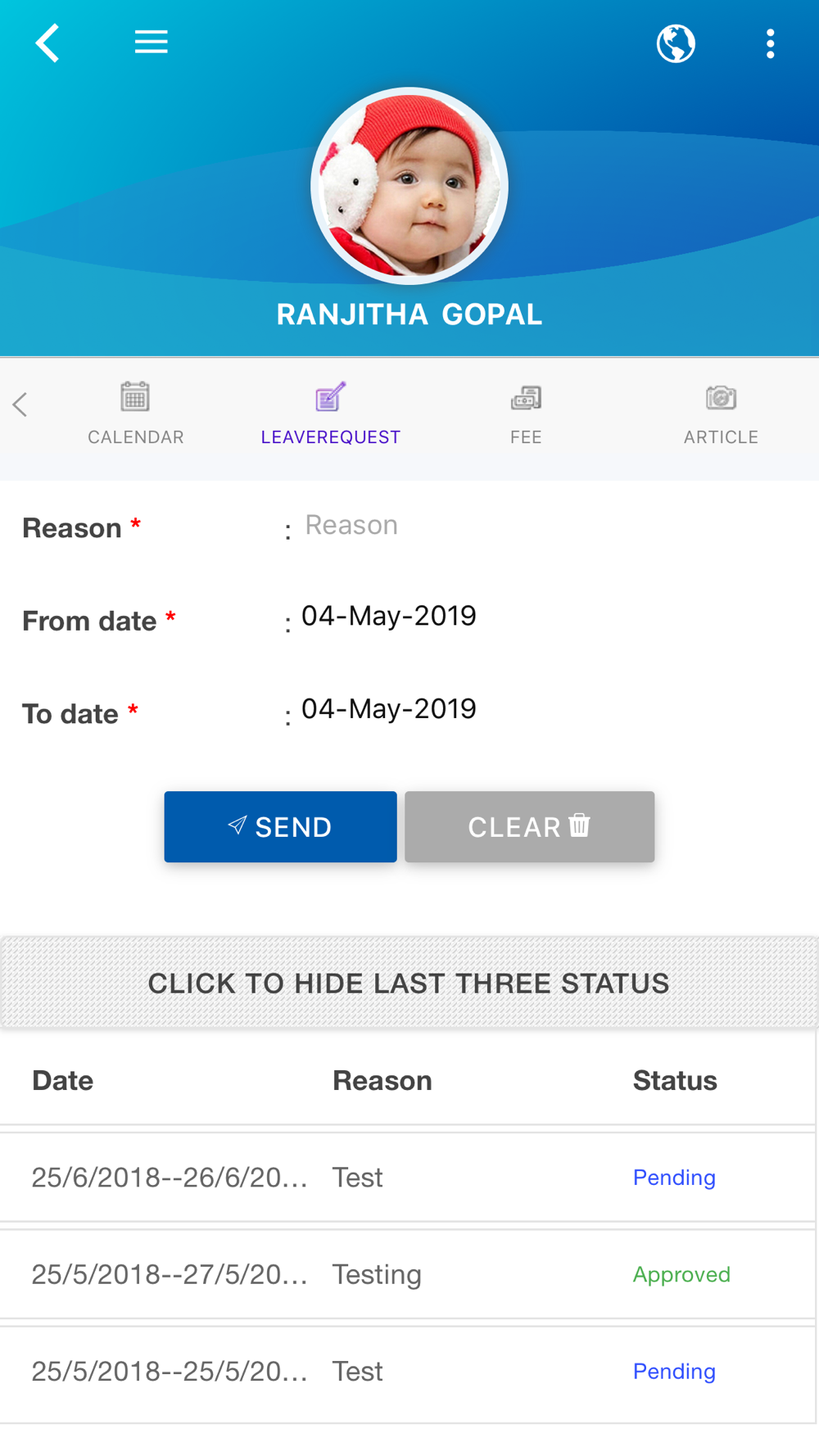Viewport: 819px width, 1456px height.
Task: Tap the back arrow in header
Action: coord(48,43)
